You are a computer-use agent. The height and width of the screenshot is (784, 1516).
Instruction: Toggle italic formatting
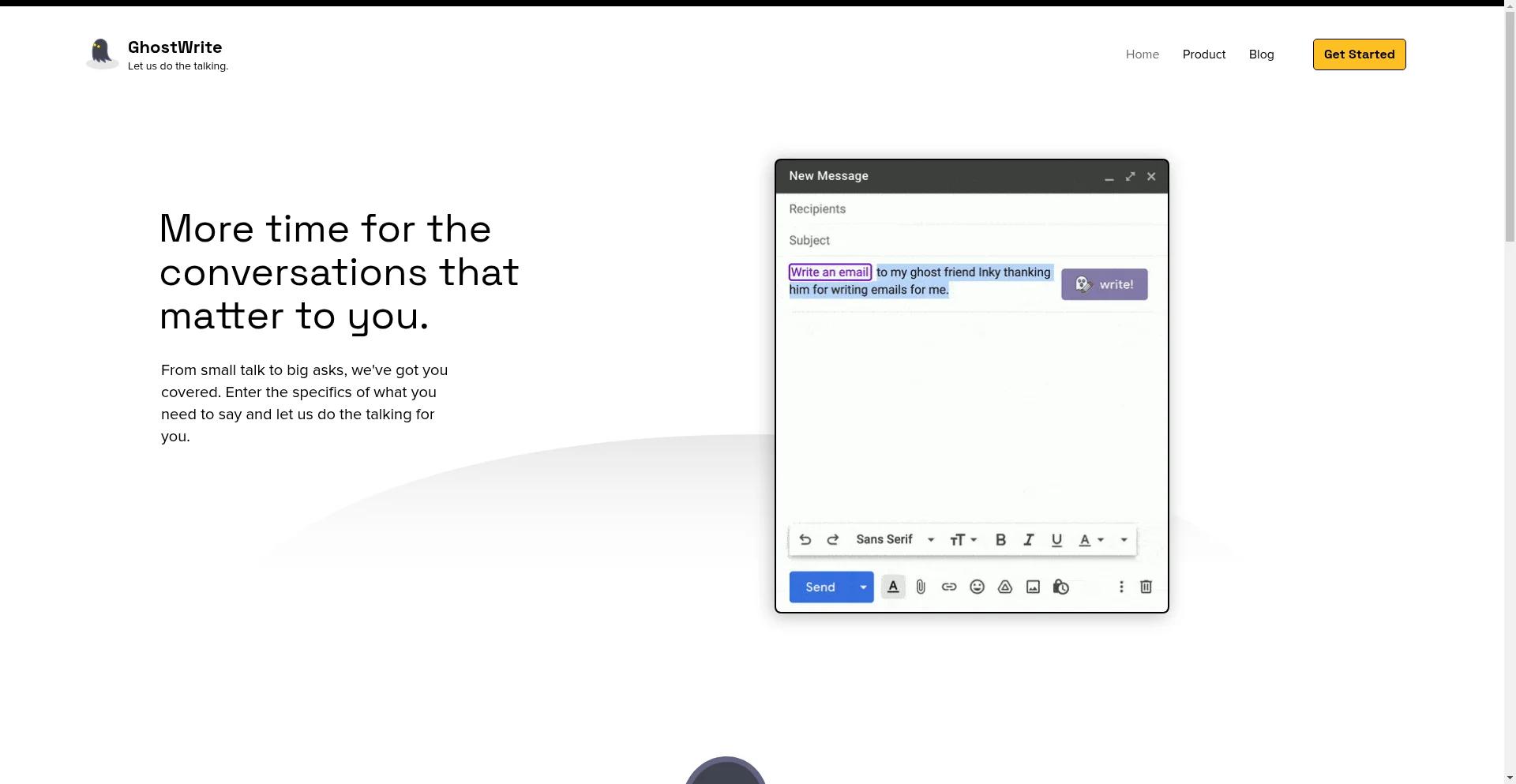[1028, 540]
